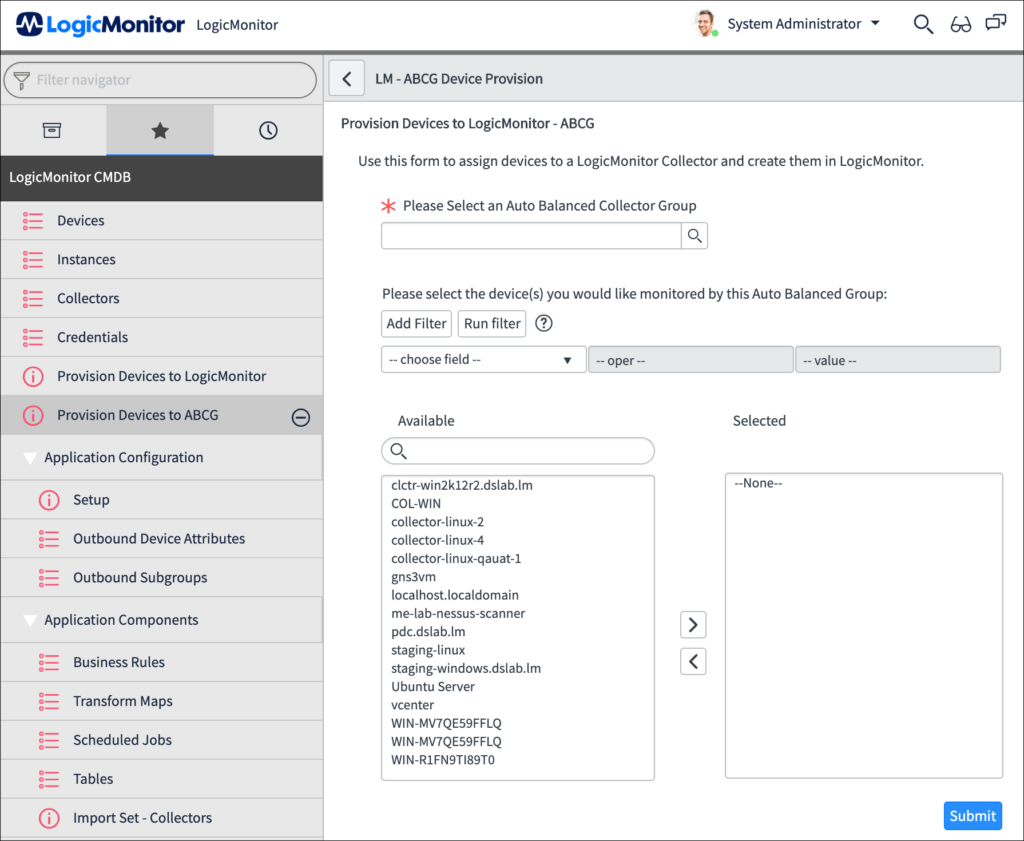This screenshot has width=1024, height=841.
Task: Open the System Administrator user menu
Action: coord(795,23)
